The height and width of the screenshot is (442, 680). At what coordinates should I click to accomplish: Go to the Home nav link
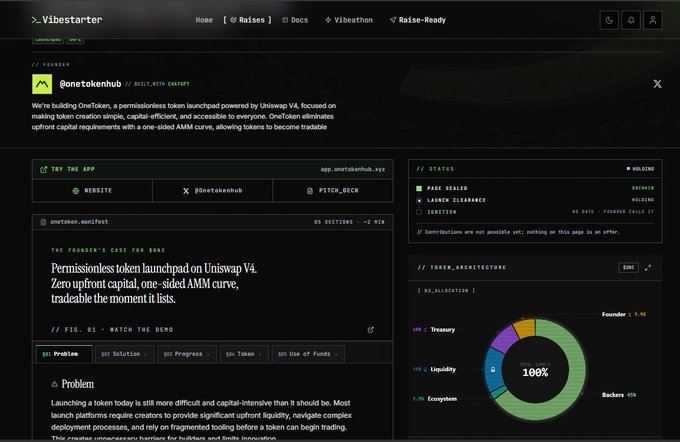tap(204, 20)
